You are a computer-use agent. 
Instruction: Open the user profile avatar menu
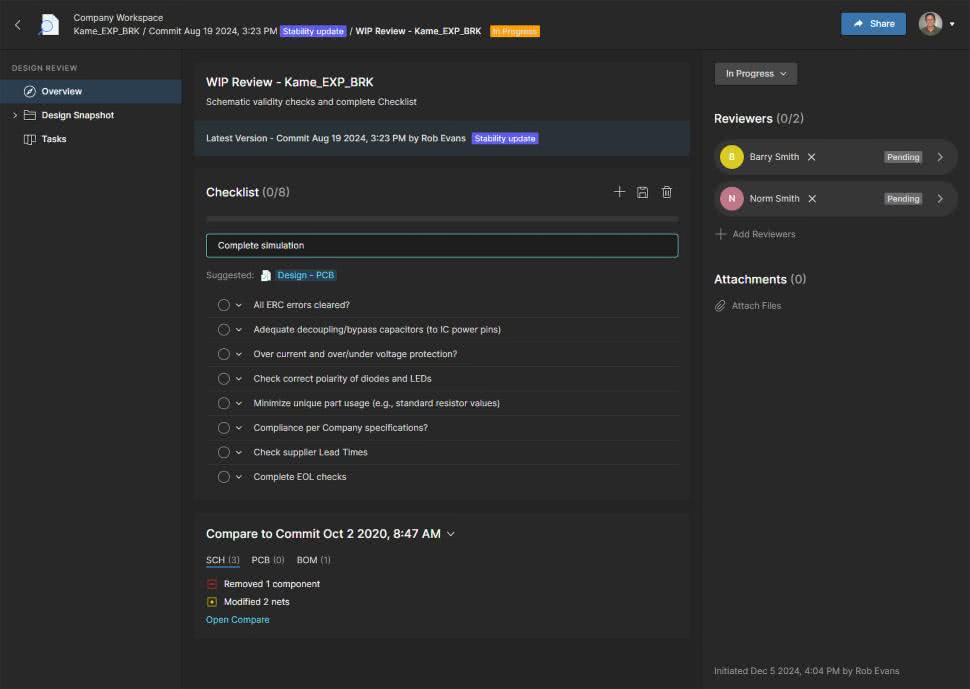click(931, 24)
